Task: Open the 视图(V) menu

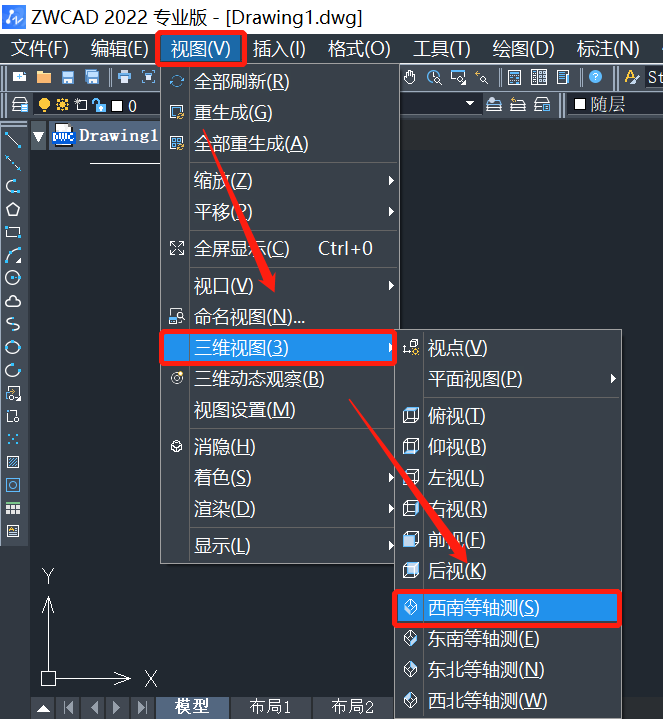Action: point(201,49)
